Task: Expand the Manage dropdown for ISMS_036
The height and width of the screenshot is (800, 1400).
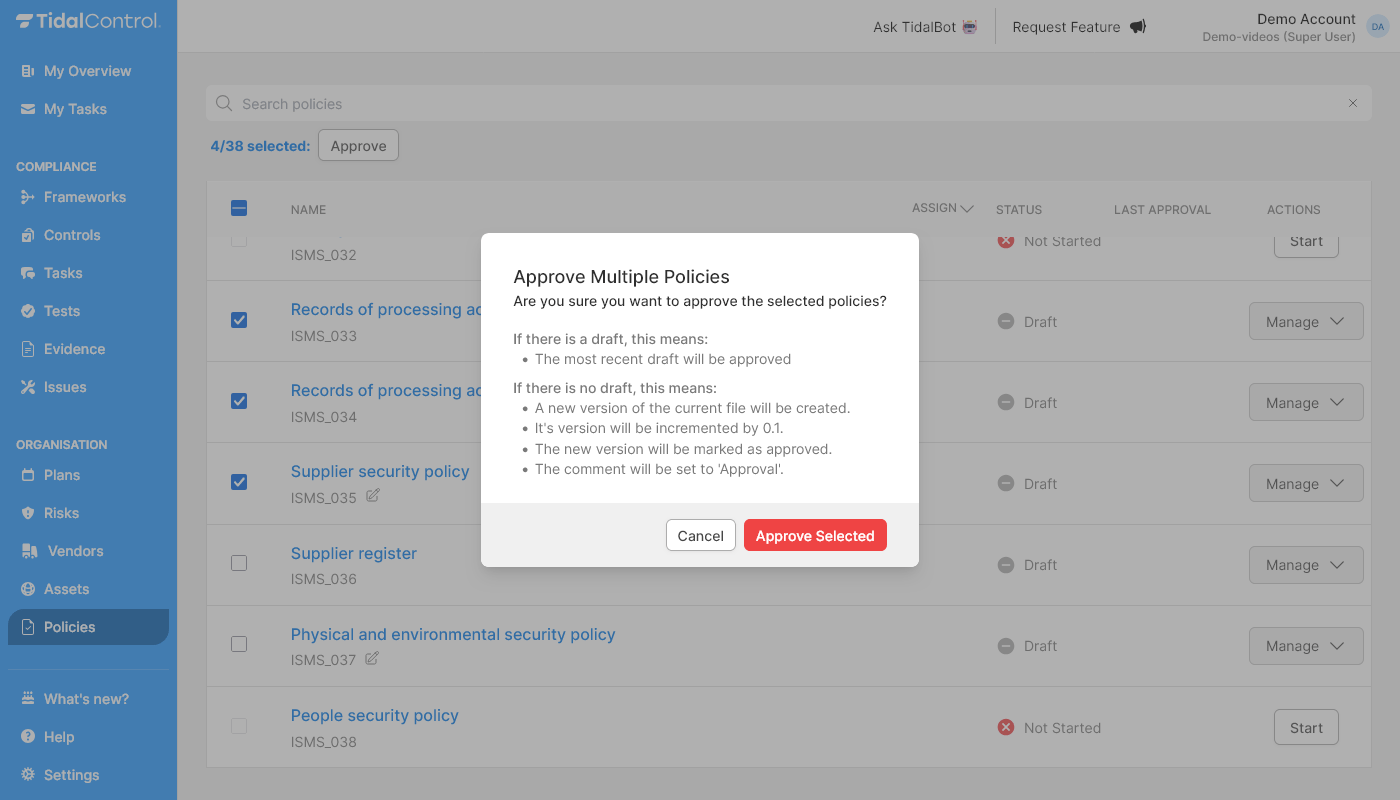Action: [x=1306, y=564]
